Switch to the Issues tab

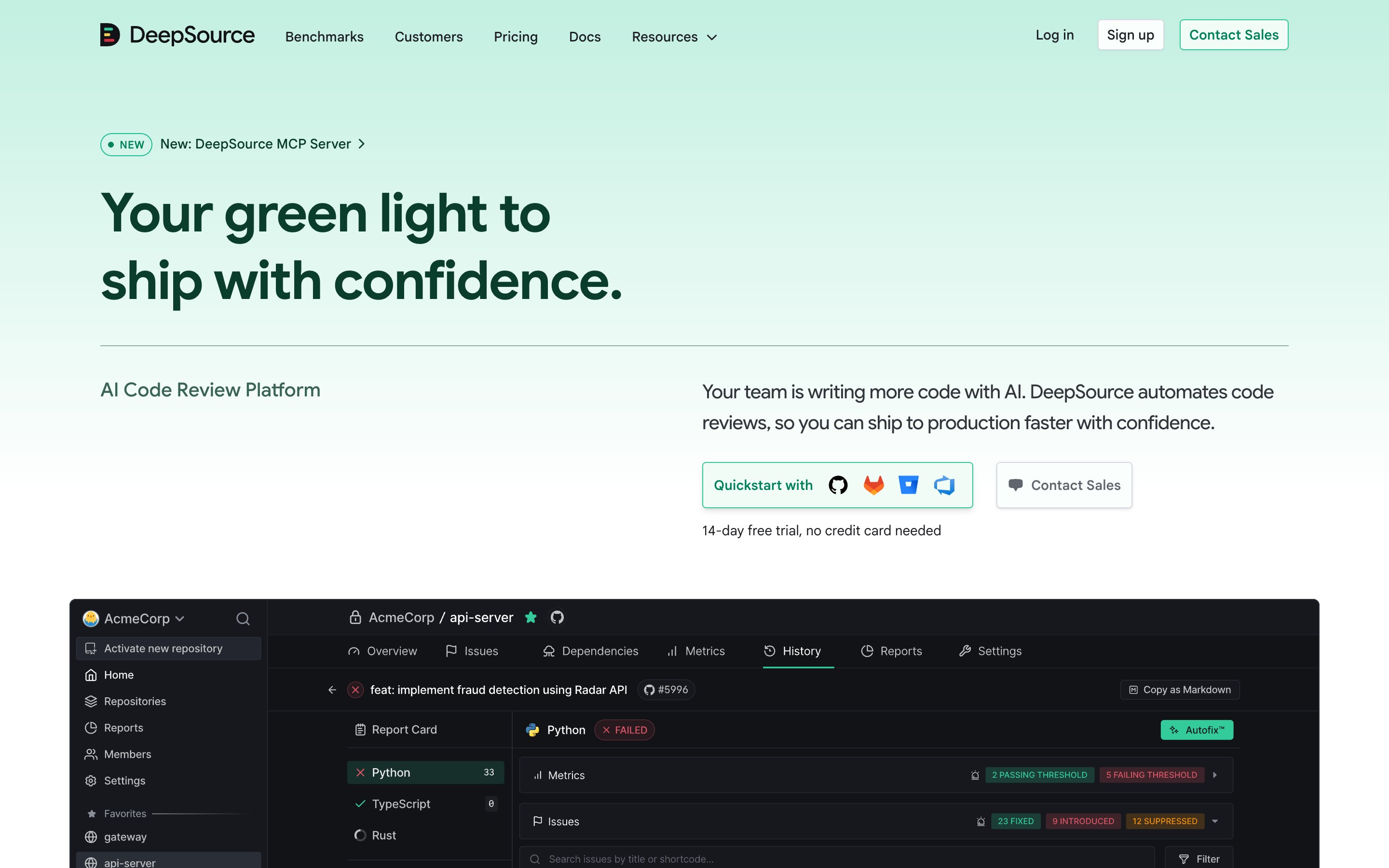coord(472,651)
